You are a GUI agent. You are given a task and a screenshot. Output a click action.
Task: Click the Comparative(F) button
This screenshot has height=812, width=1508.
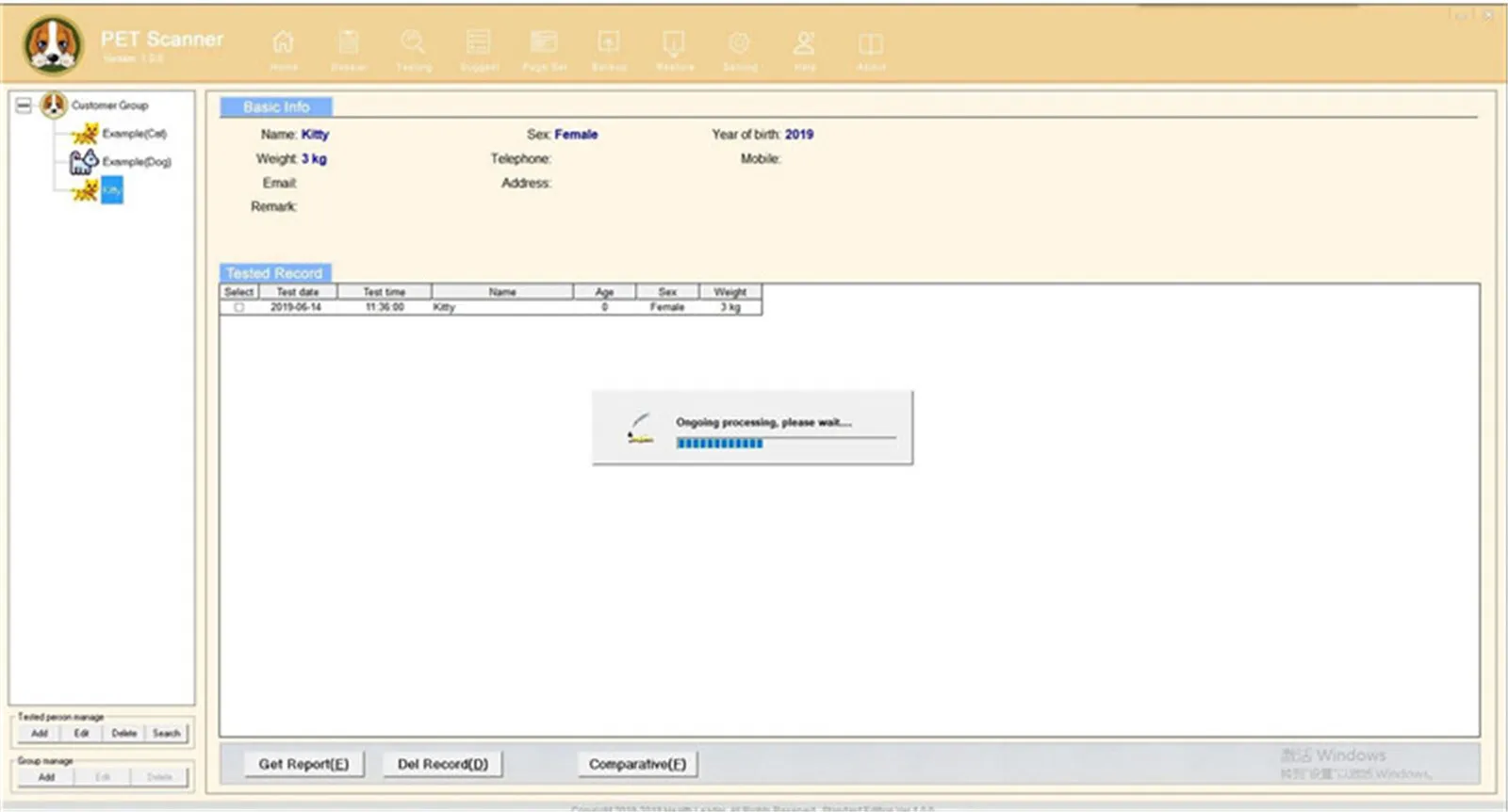(637, 764)
